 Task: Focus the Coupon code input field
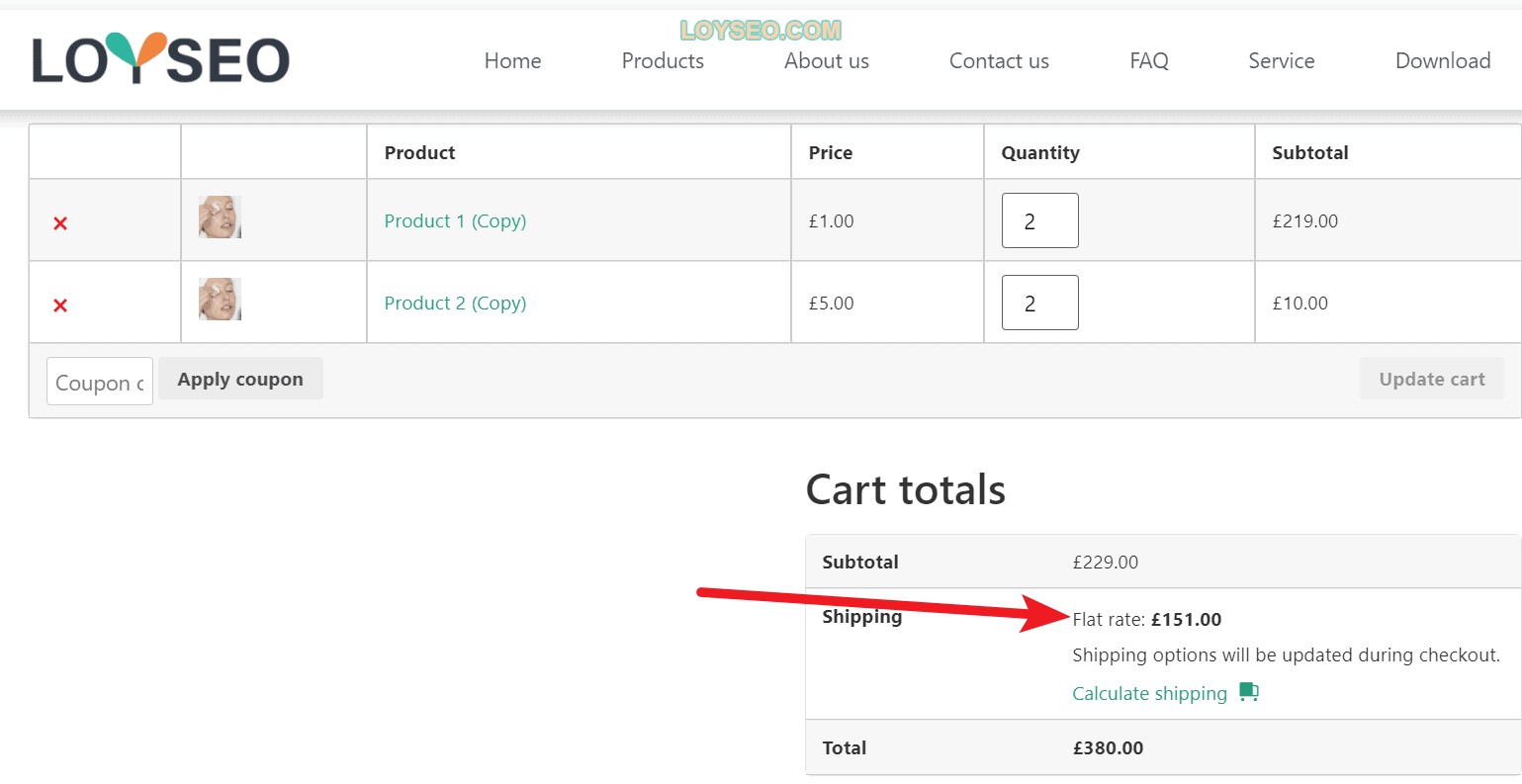coord(100,382)
